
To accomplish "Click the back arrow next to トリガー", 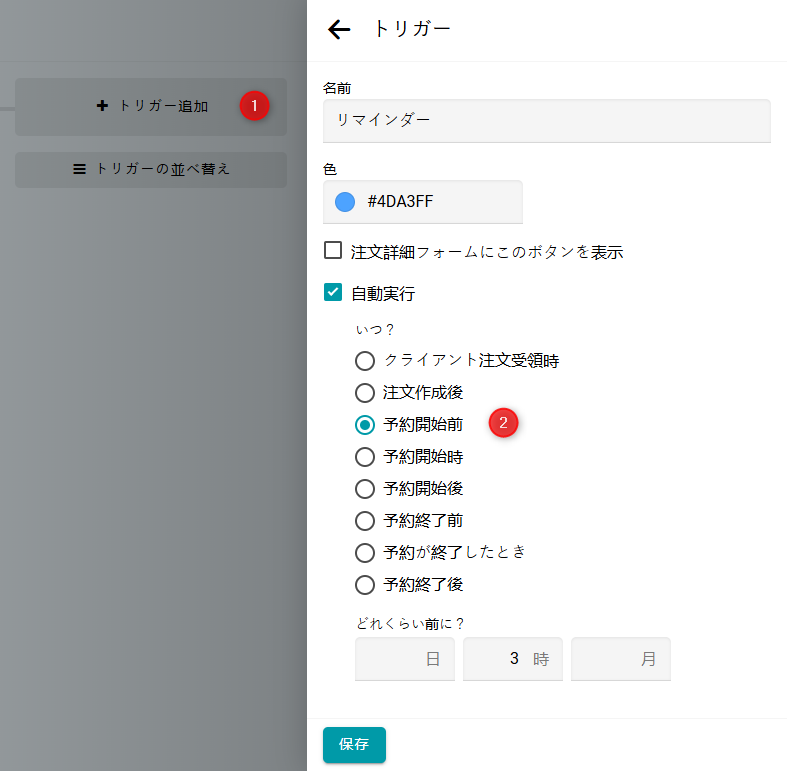I will [339, 30].
